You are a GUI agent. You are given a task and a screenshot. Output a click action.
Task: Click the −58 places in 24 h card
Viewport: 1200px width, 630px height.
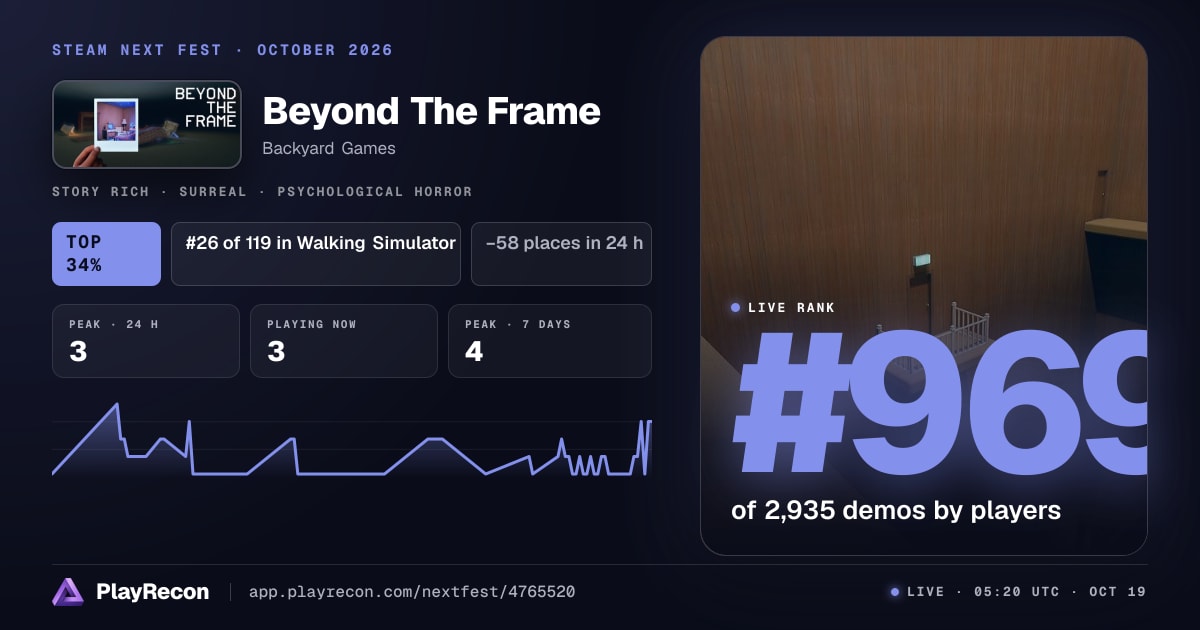click(561, 254)
